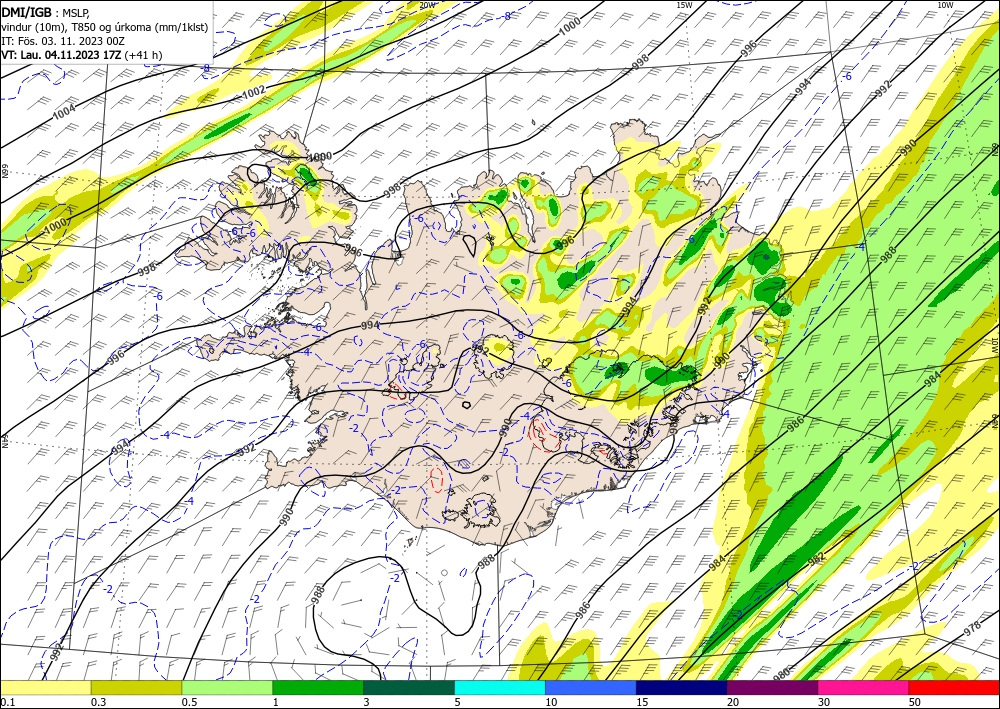1000x709 pixels.
Task: Click the olive 0.3–0.5 mm legend swatch
Action: pyautogui.click(x=136, y=688)
